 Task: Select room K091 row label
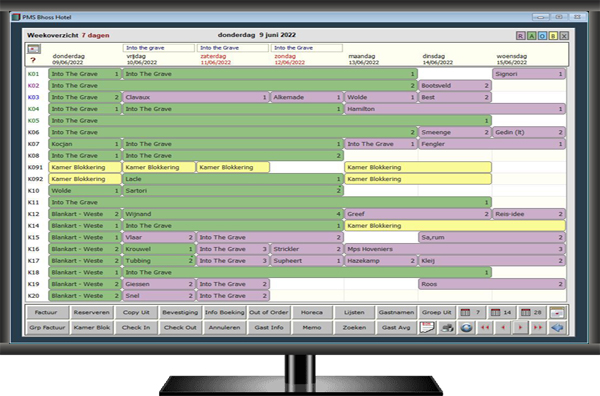pyautogui.click(x=35, y=167)
